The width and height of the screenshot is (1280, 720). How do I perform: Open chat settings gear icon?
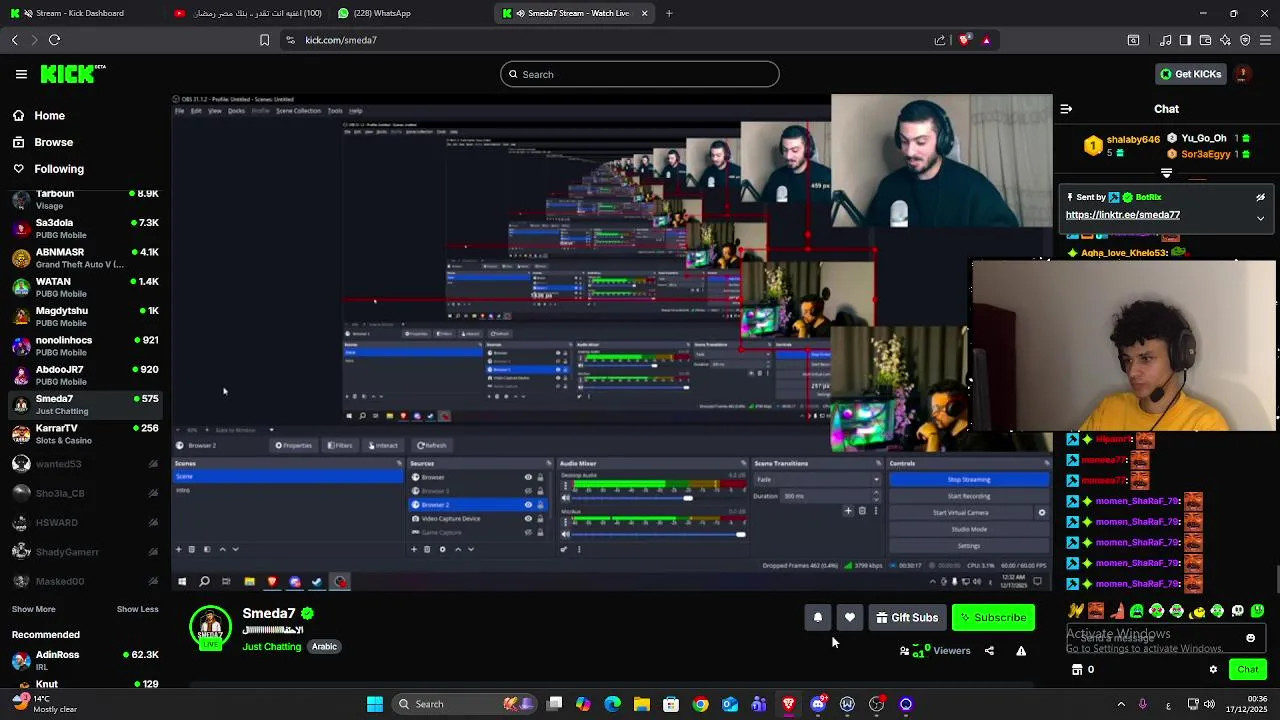[1213, 670]
